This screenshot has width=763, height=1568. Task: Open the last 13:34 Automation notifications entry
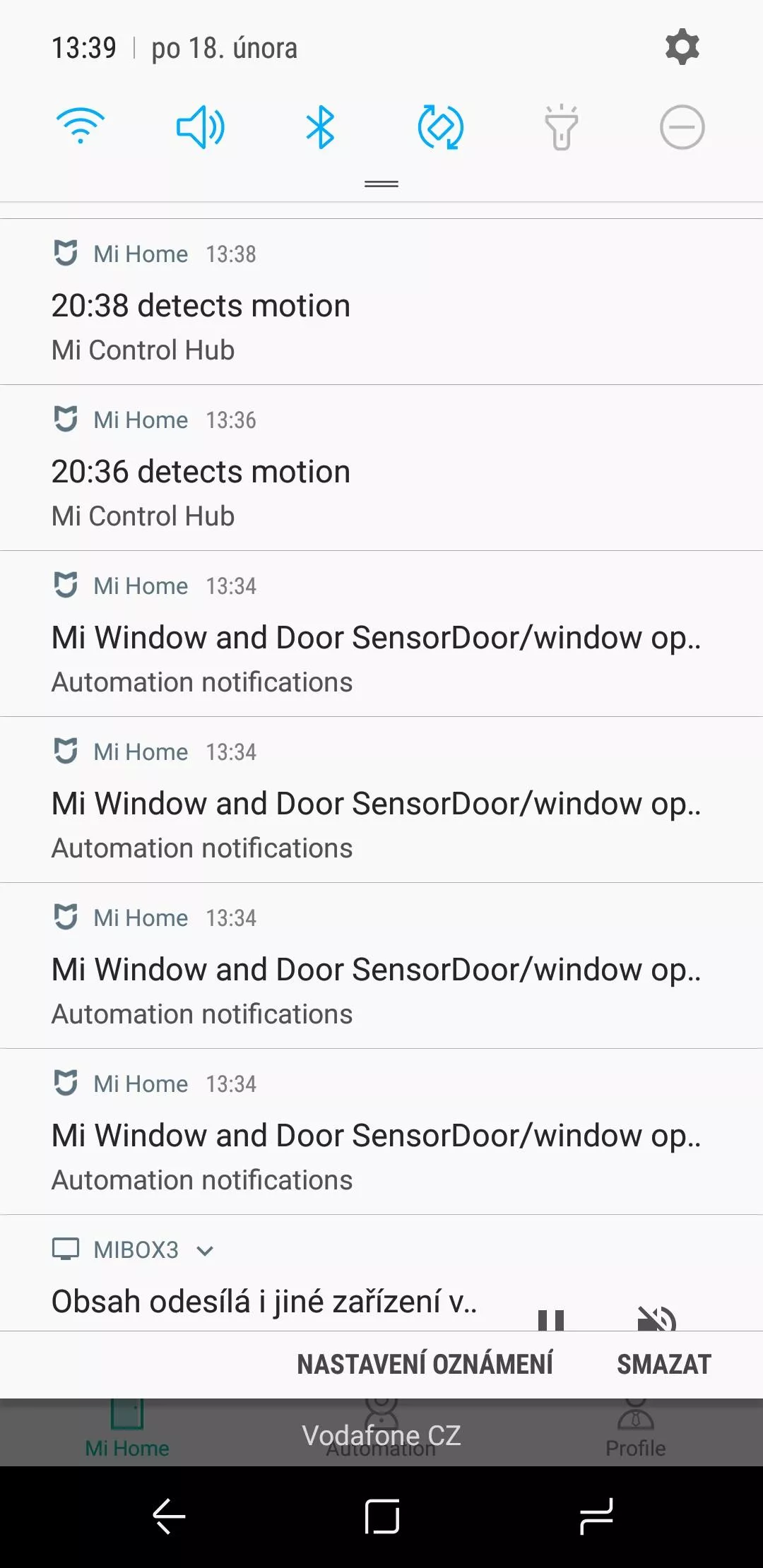coord(381,1132)
